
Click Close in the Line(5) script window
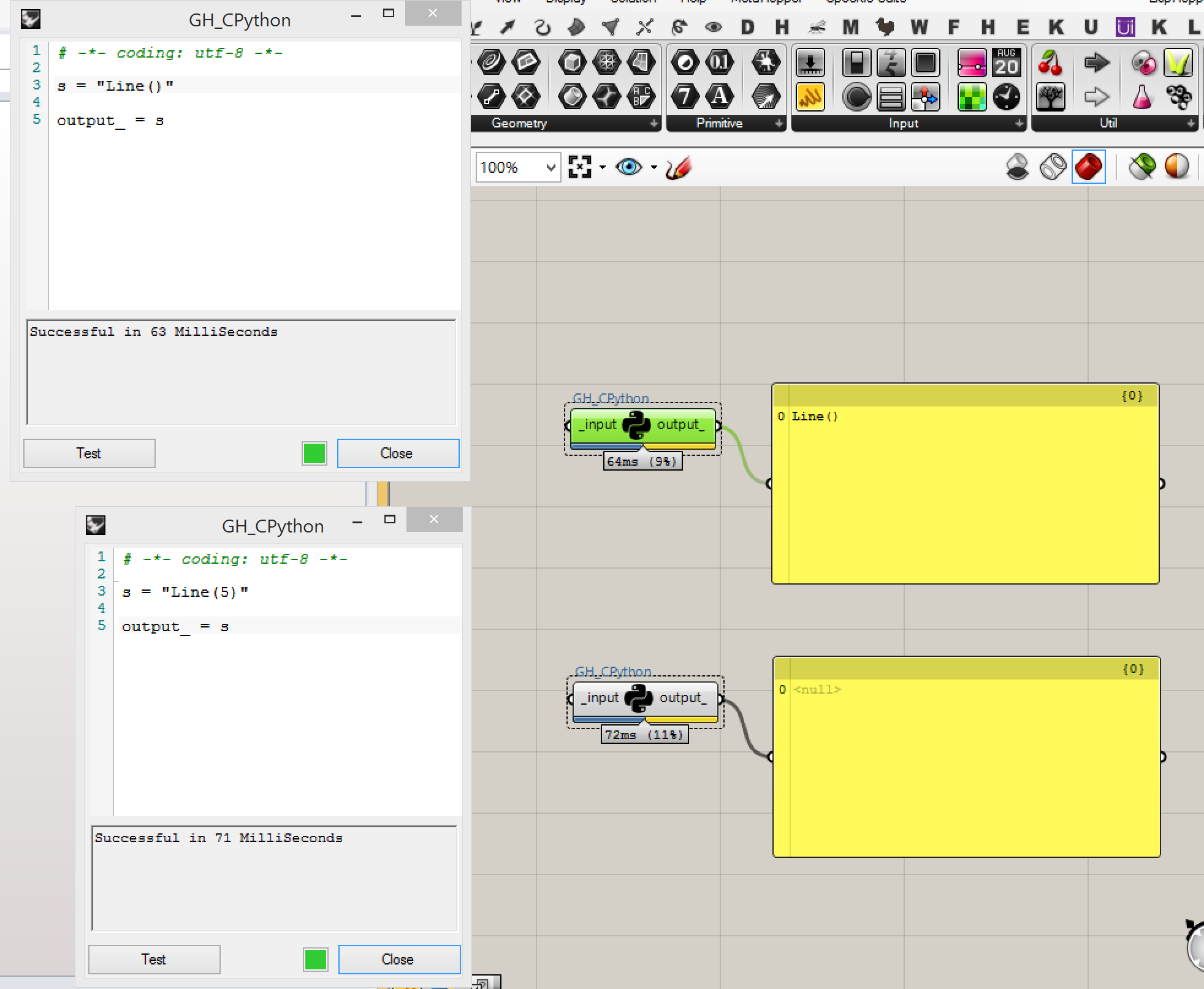(x=399, y=960)
